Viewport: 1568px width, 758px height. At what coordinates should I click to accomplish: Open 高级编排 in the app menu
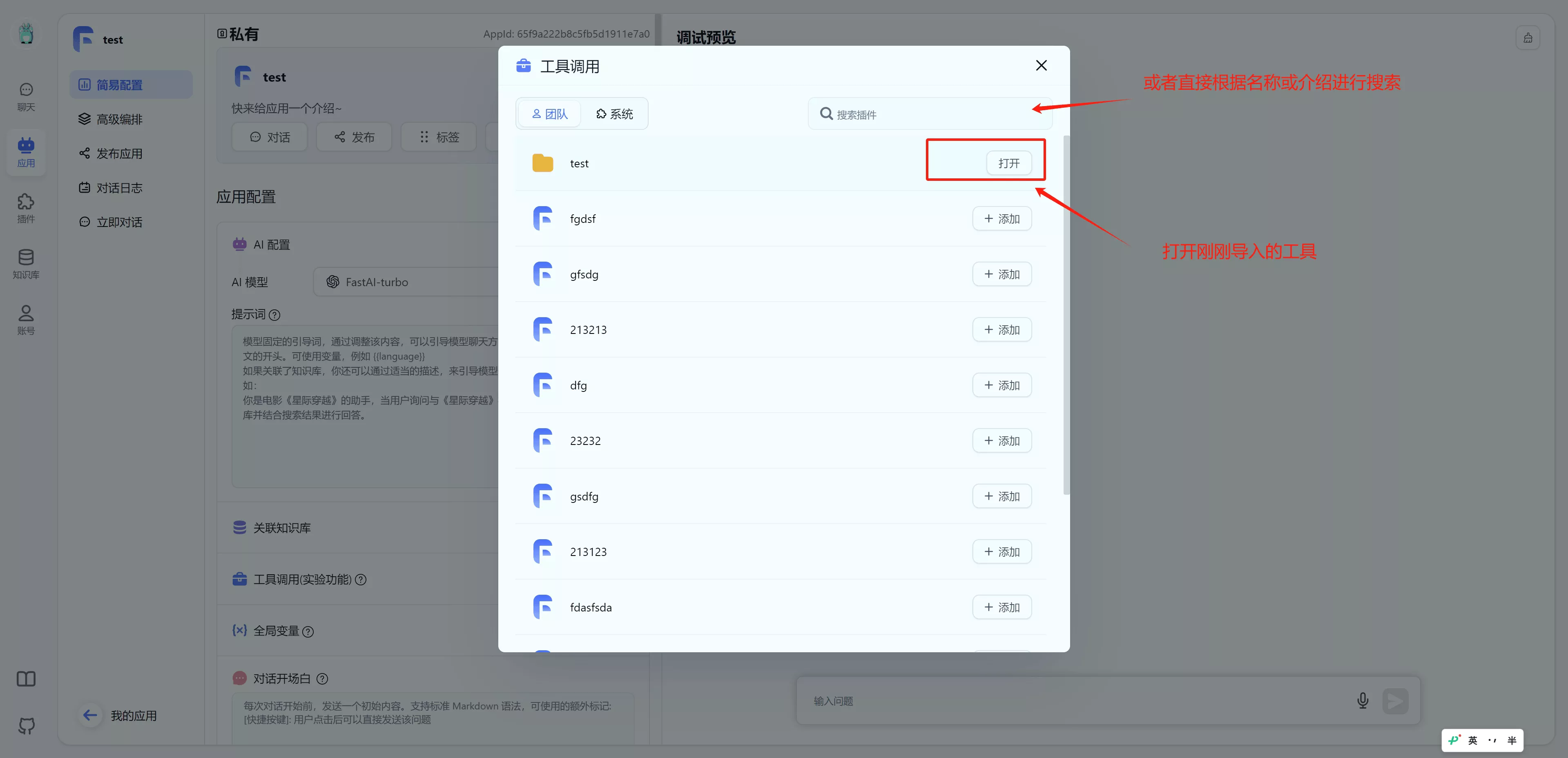119,119
